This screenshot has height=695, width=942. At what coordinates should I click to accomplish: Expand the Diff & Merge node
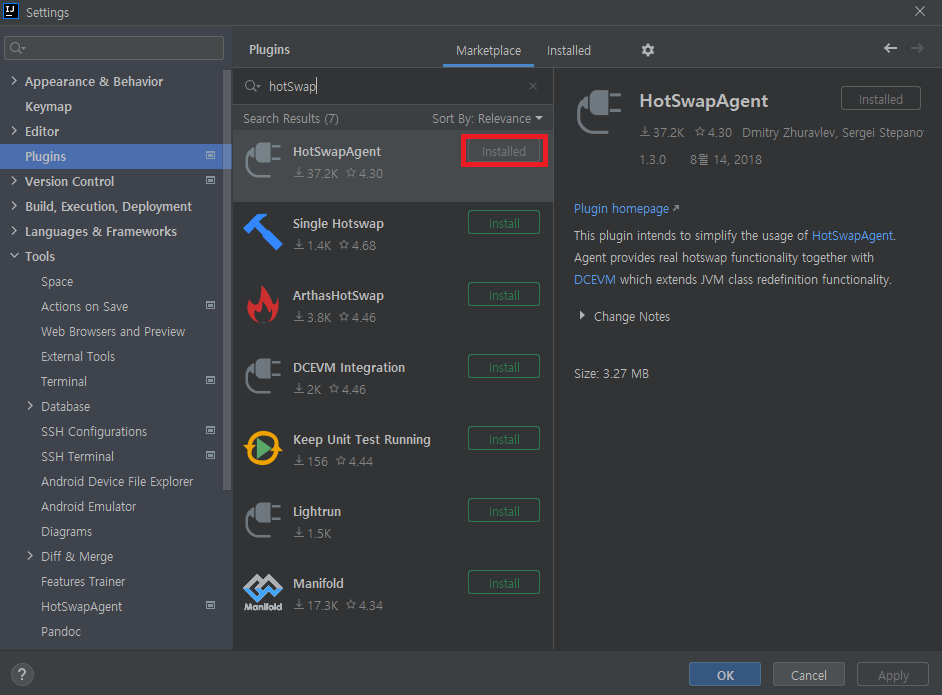[x=30, y=556]
